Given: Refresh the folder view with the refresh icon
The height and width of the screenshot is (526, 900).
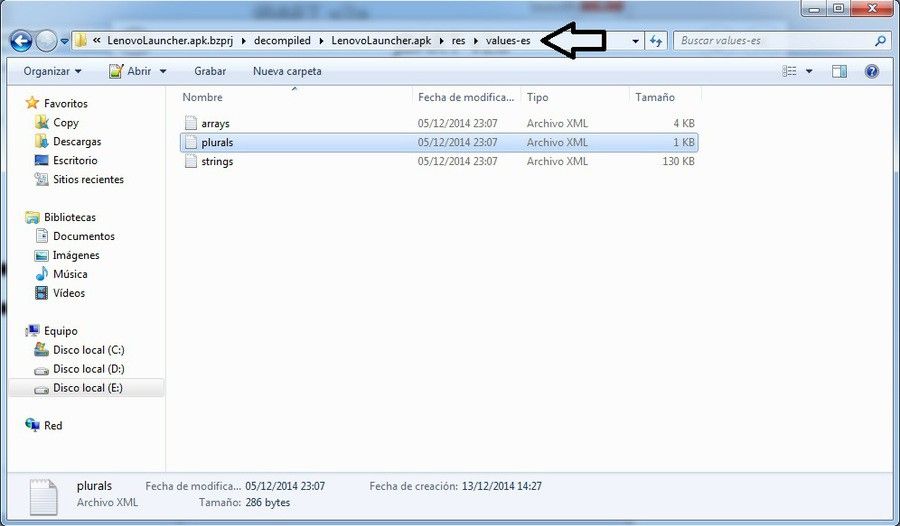Looking at the screenshot, I should click(655, 41).
